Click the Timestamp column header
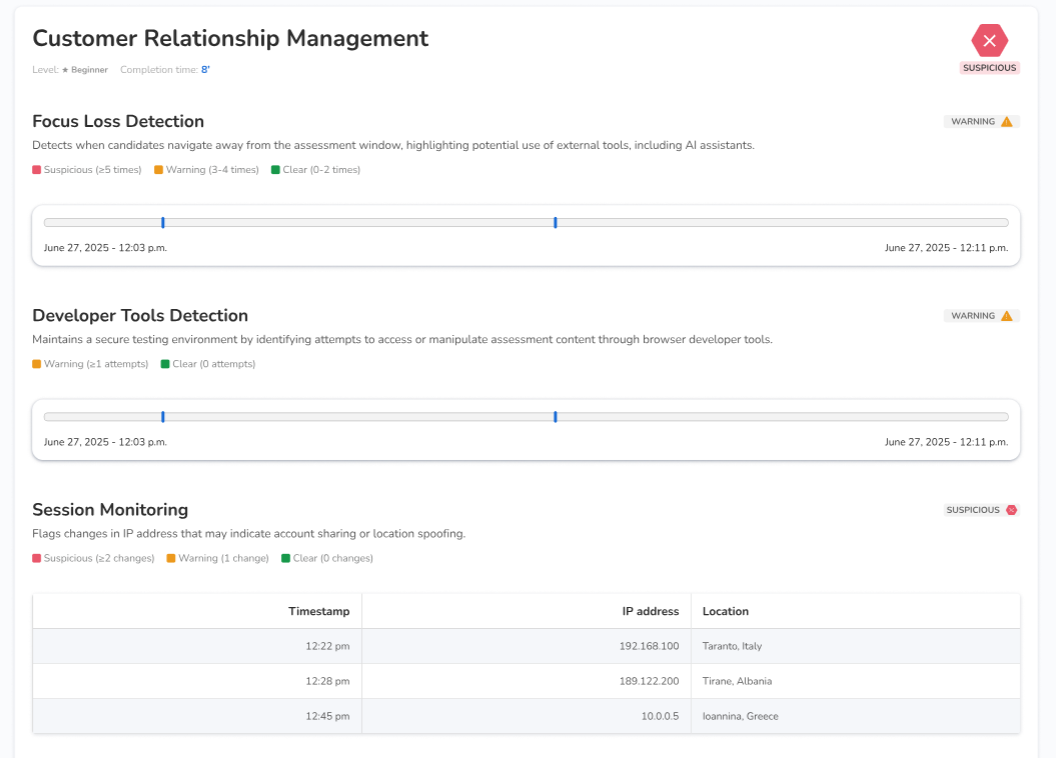The image size is (1056, 758). point(319,611)
